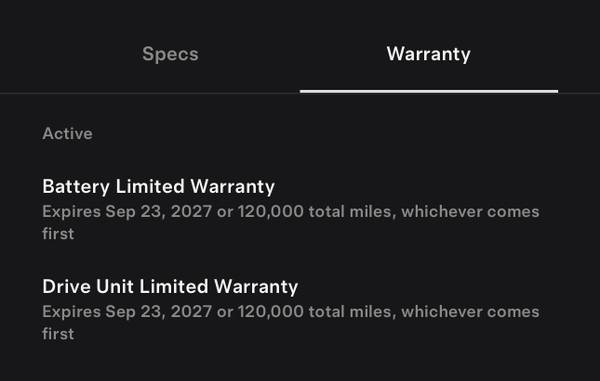Select the Warranty tab
This screenshot has height=381, width=600.
click(x=429, y=54)
